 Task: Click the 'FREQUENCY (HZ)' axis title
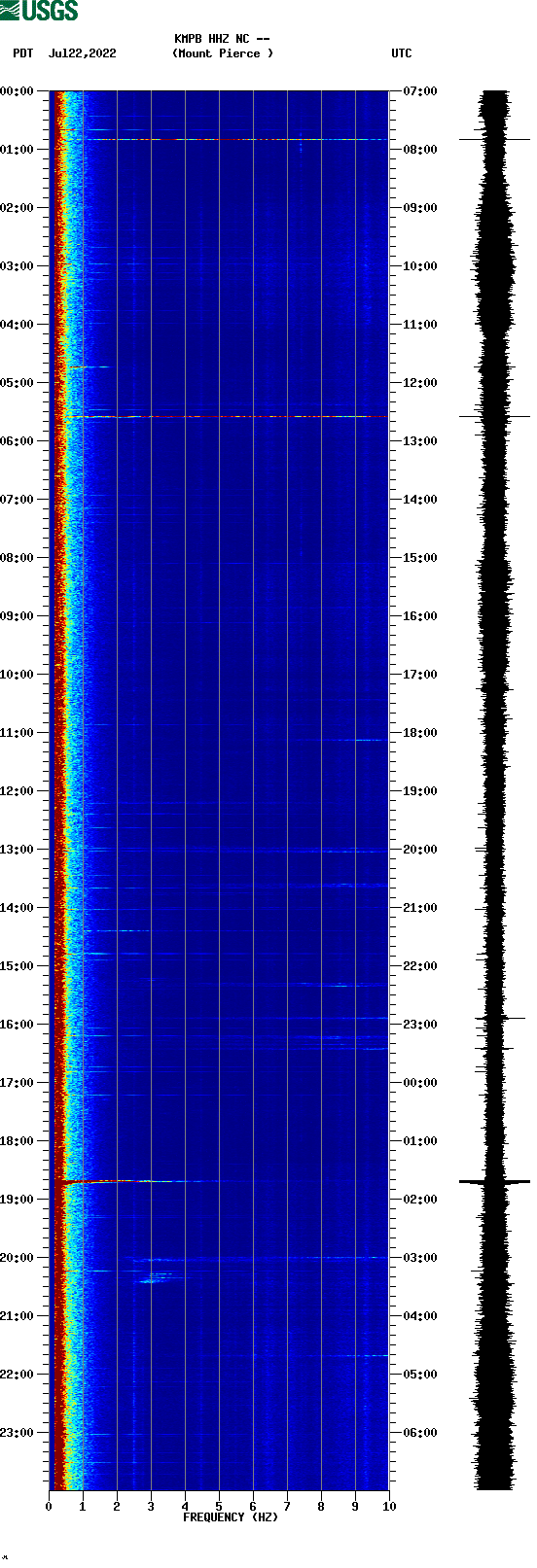[231, 1517]
